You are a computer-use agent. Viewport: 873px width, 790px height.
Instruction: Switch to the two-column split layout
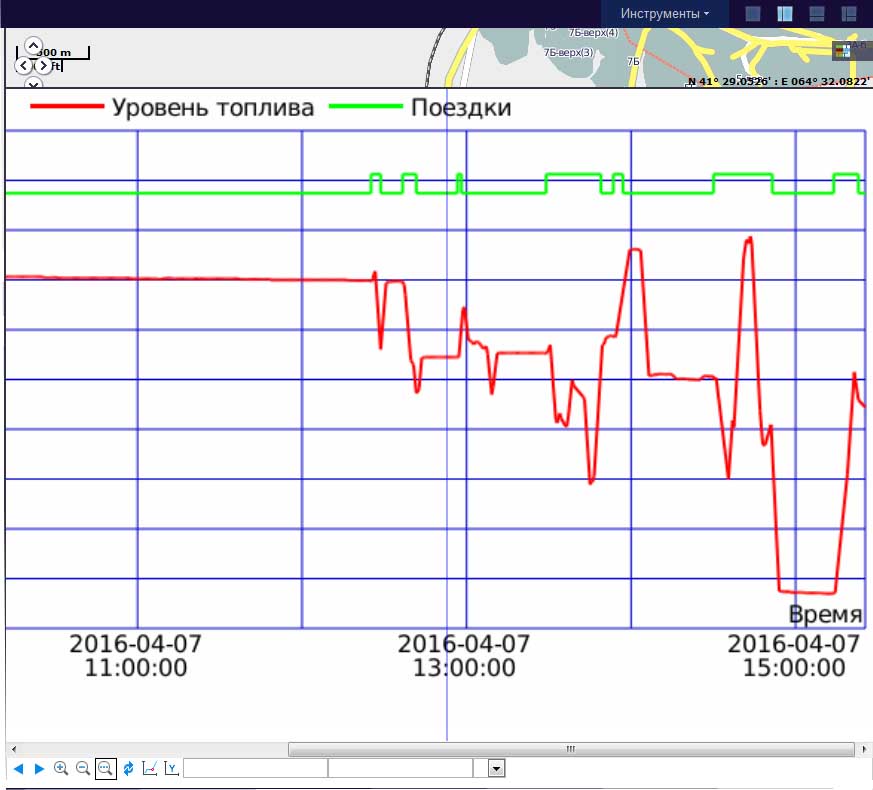(785, 14)
